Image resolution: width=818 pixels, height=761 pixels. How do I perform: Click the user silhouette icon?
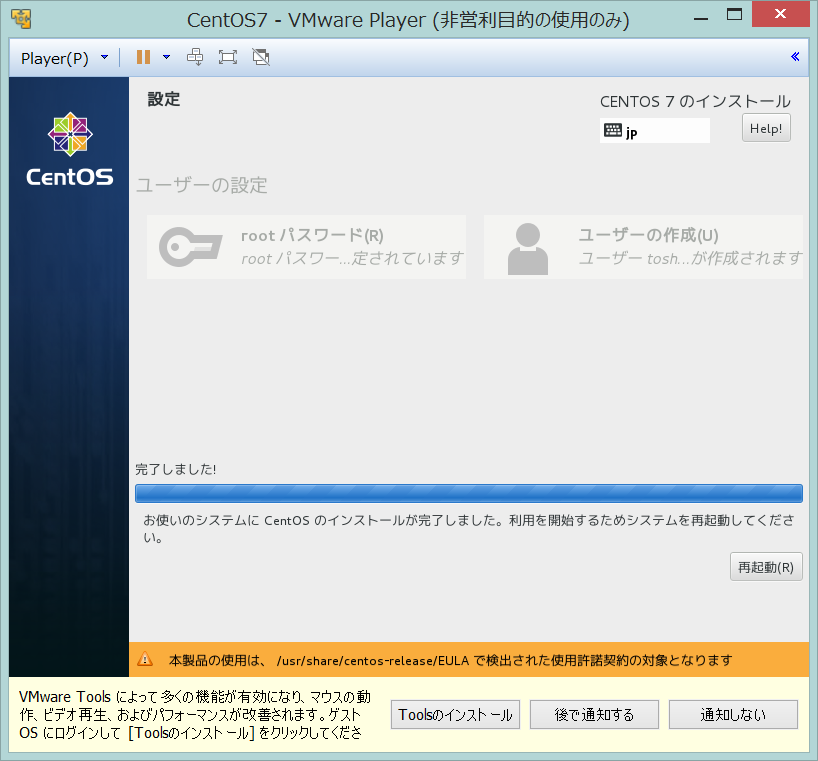(528, 249)
